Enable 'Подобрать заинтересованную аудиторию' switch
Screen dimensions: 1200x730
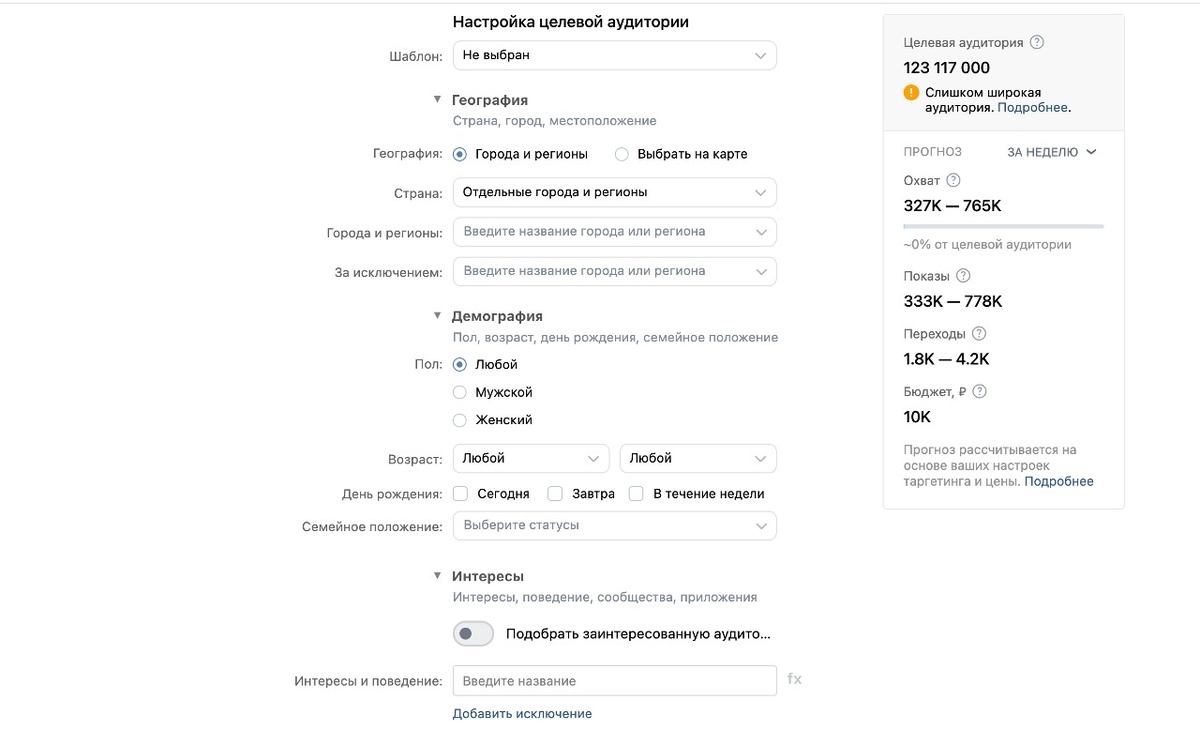coord(472,633)
